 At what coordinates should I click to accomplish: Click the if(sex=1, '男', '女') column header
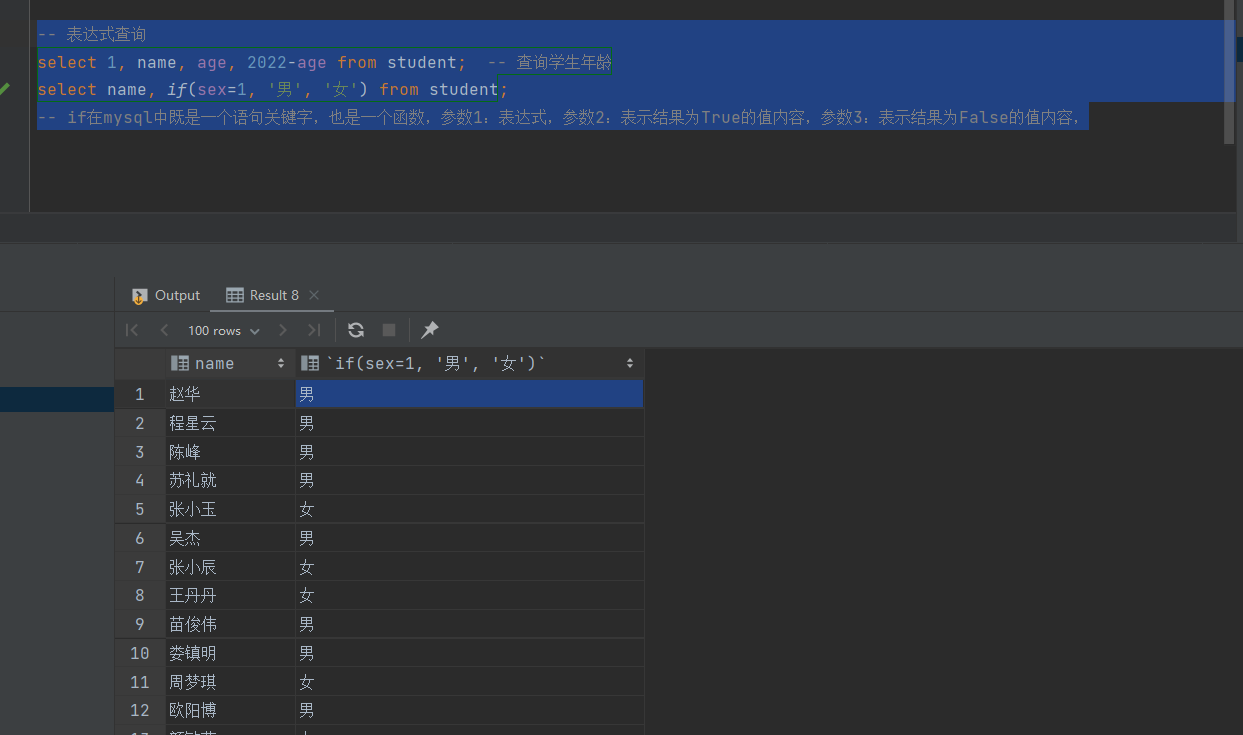[440, 364]
